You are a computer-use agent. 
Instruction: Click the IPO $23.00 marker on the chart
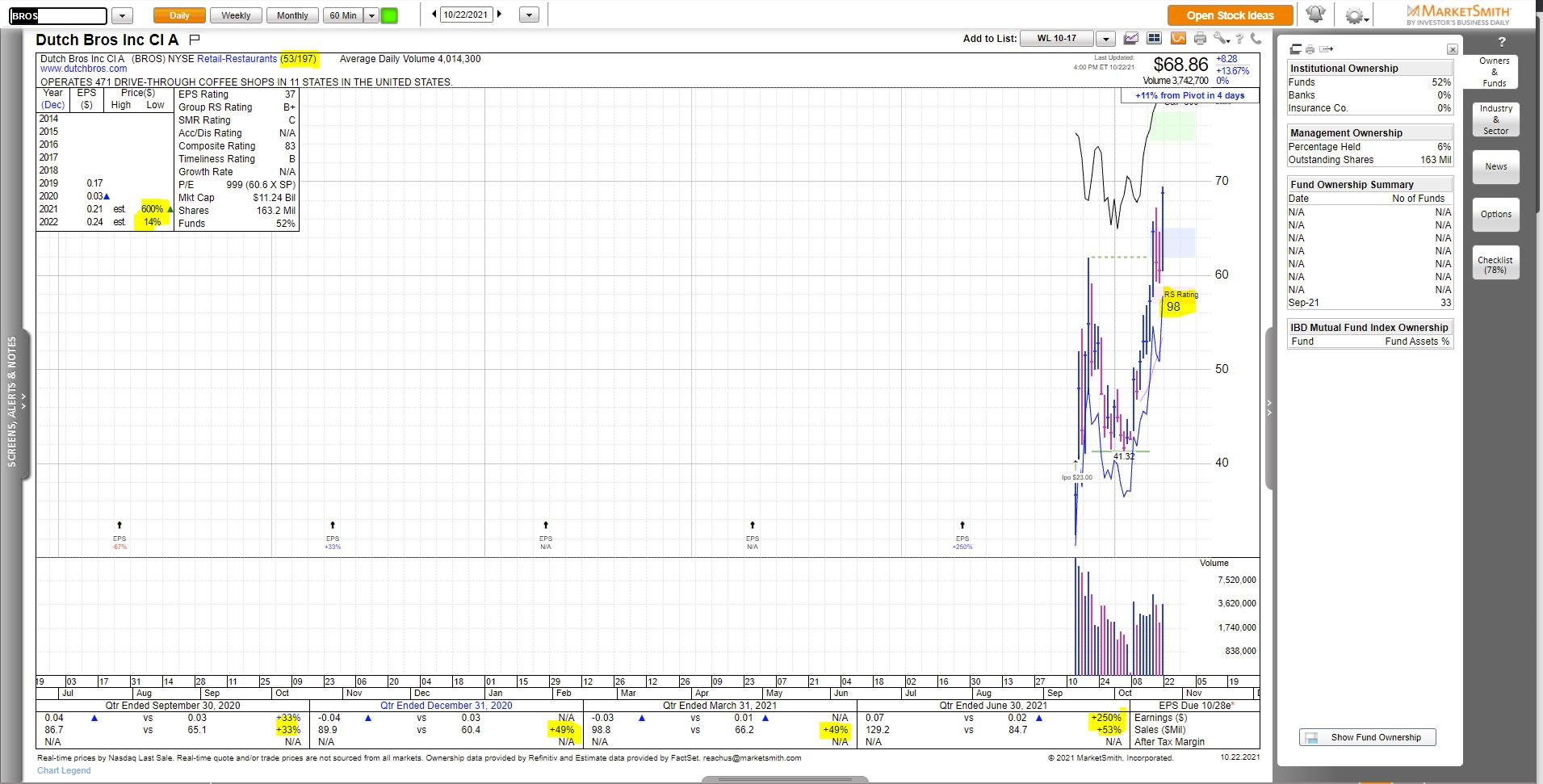tap(1076, 477)
